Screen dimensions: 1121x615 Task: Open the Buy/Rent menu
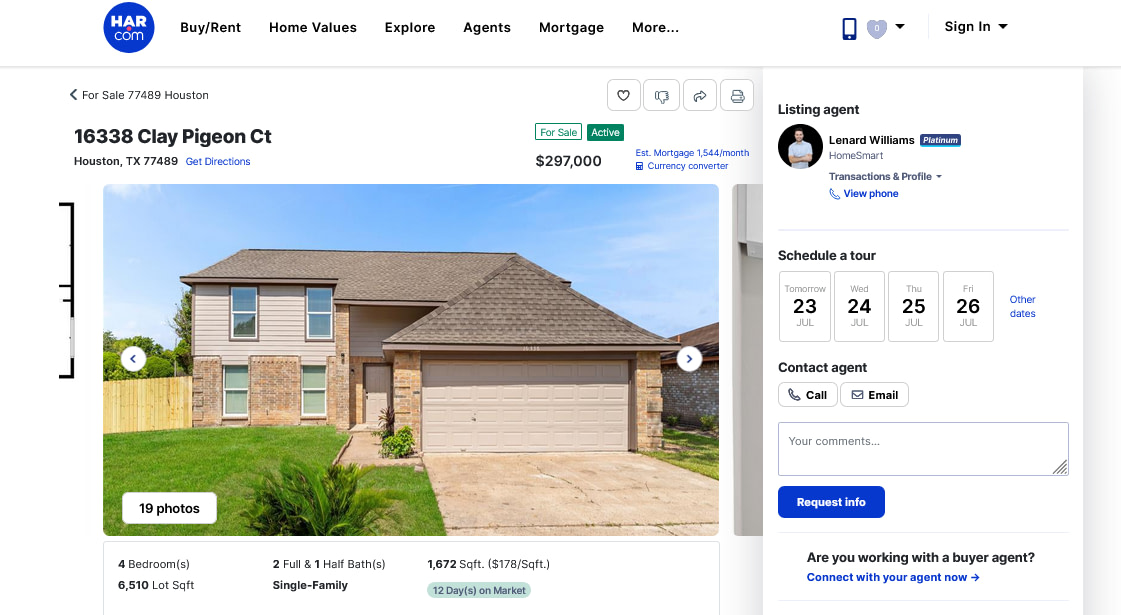click(x=210, y=27)
